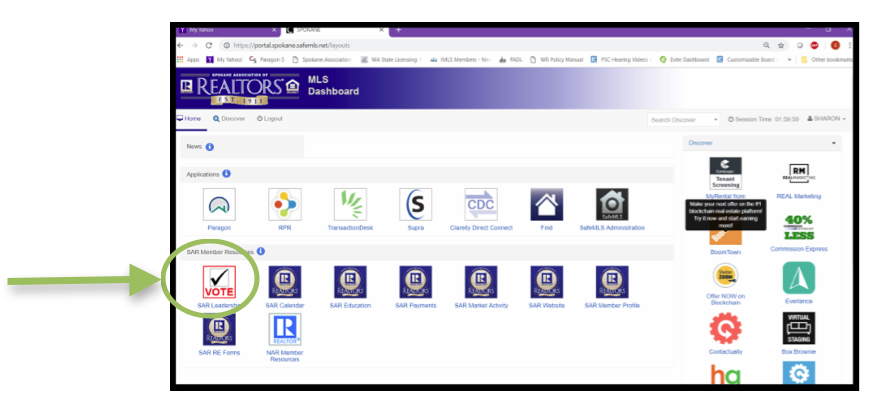Open the Everlance arrow icon
Screen dimensions: 869x414
(799, 278)
